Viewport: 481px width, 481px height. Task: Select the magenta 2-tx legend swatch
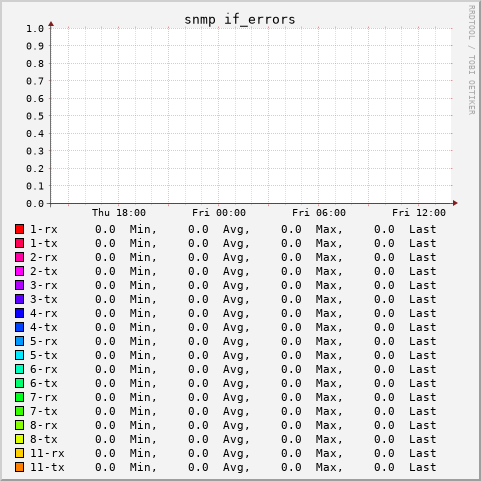(x=19, y=271)
